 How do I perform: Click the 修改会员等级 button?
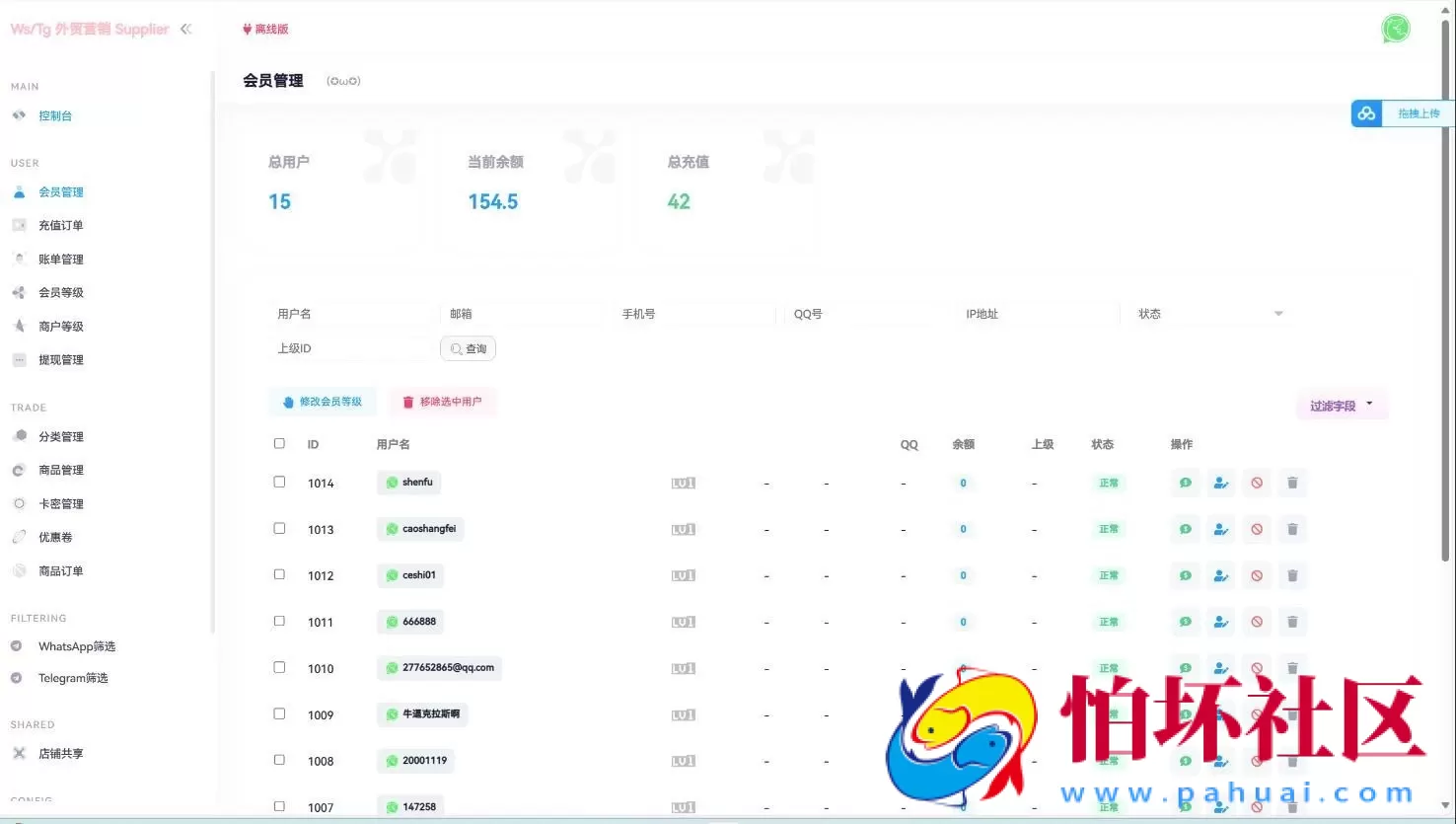click(x=323, y=402)
